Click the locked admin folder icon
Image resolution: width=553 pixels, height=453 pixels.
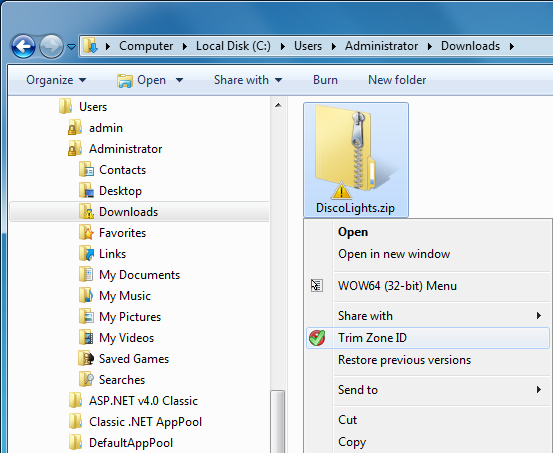point(74,128)
